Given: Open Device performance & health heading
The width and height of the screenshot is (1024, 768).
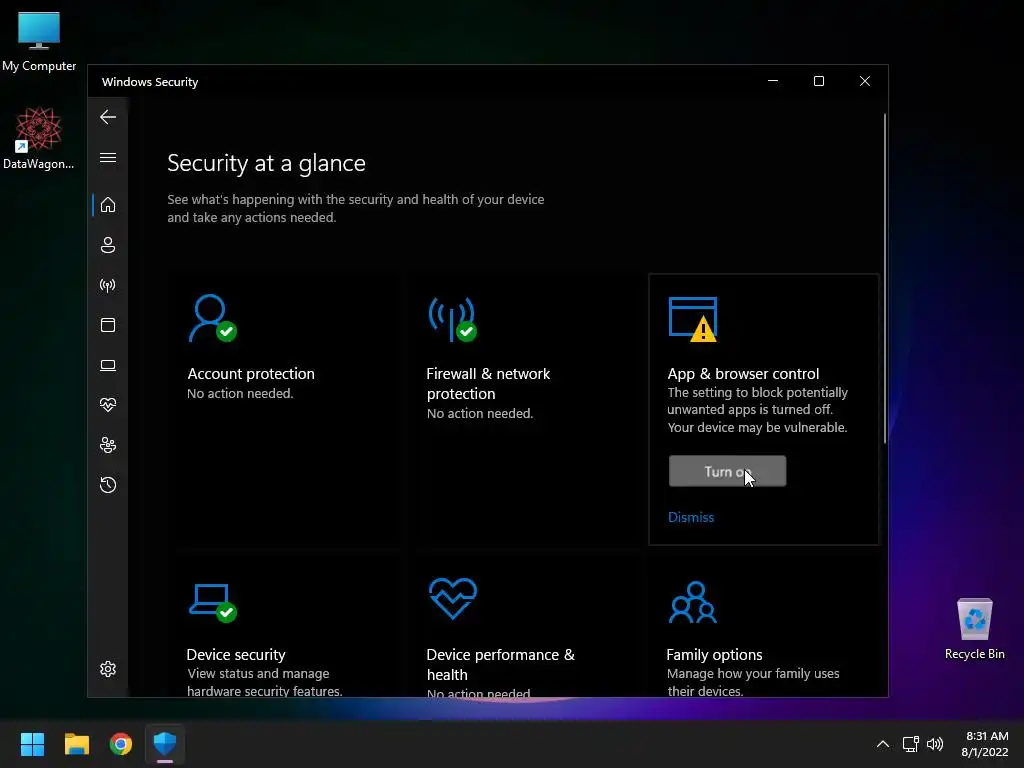Looking at the screenshot, I should coord(500,664).
